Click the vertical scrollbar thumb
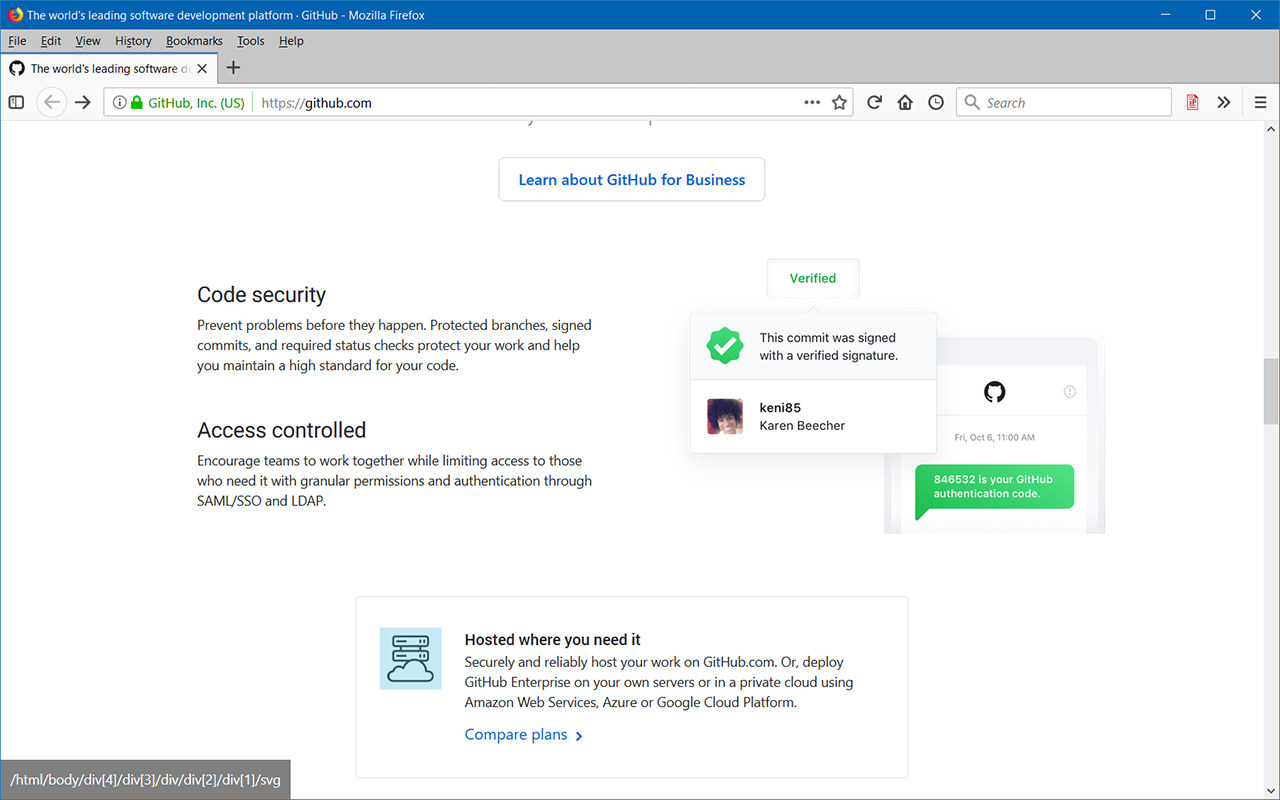 point(1271,391)
